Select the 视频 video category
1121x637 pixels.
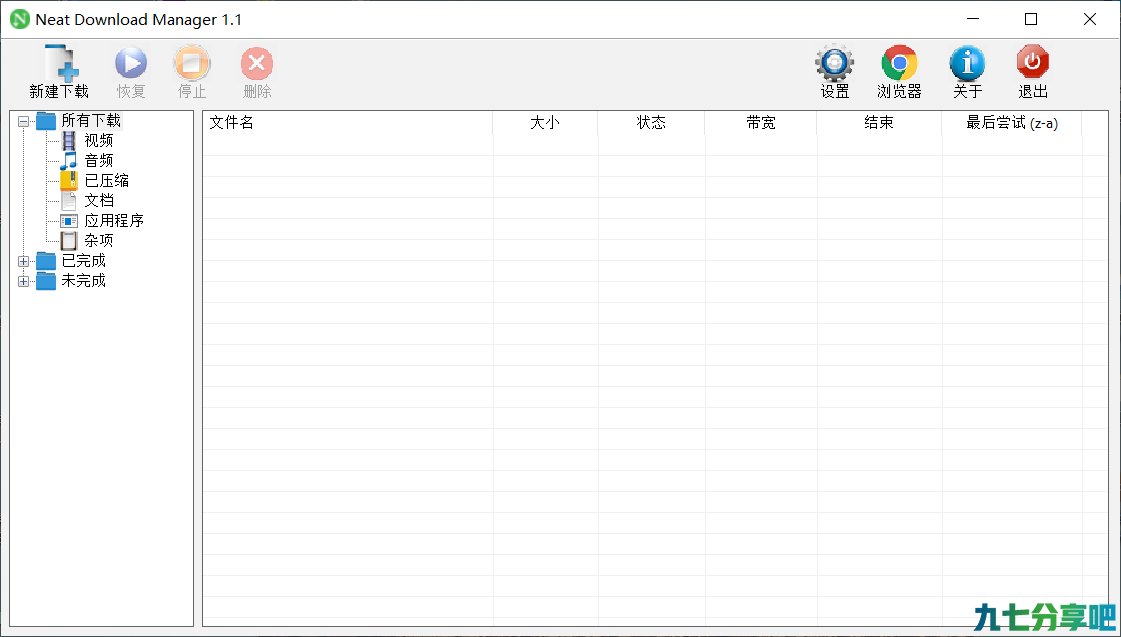click(99, 141)
